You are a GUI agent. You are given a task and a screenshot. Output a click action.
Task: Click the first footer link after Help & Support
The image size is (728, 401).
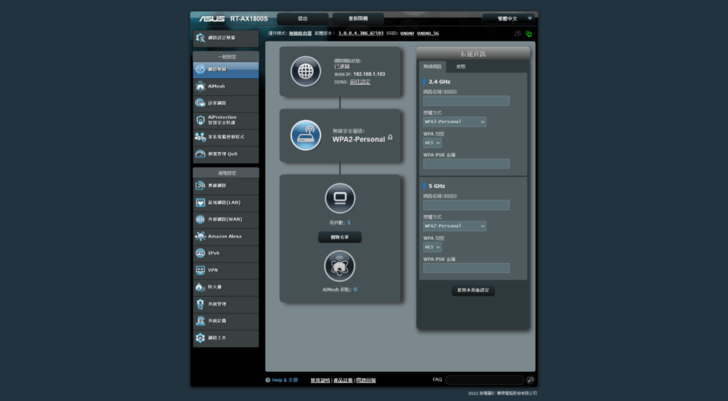[320, 380]
